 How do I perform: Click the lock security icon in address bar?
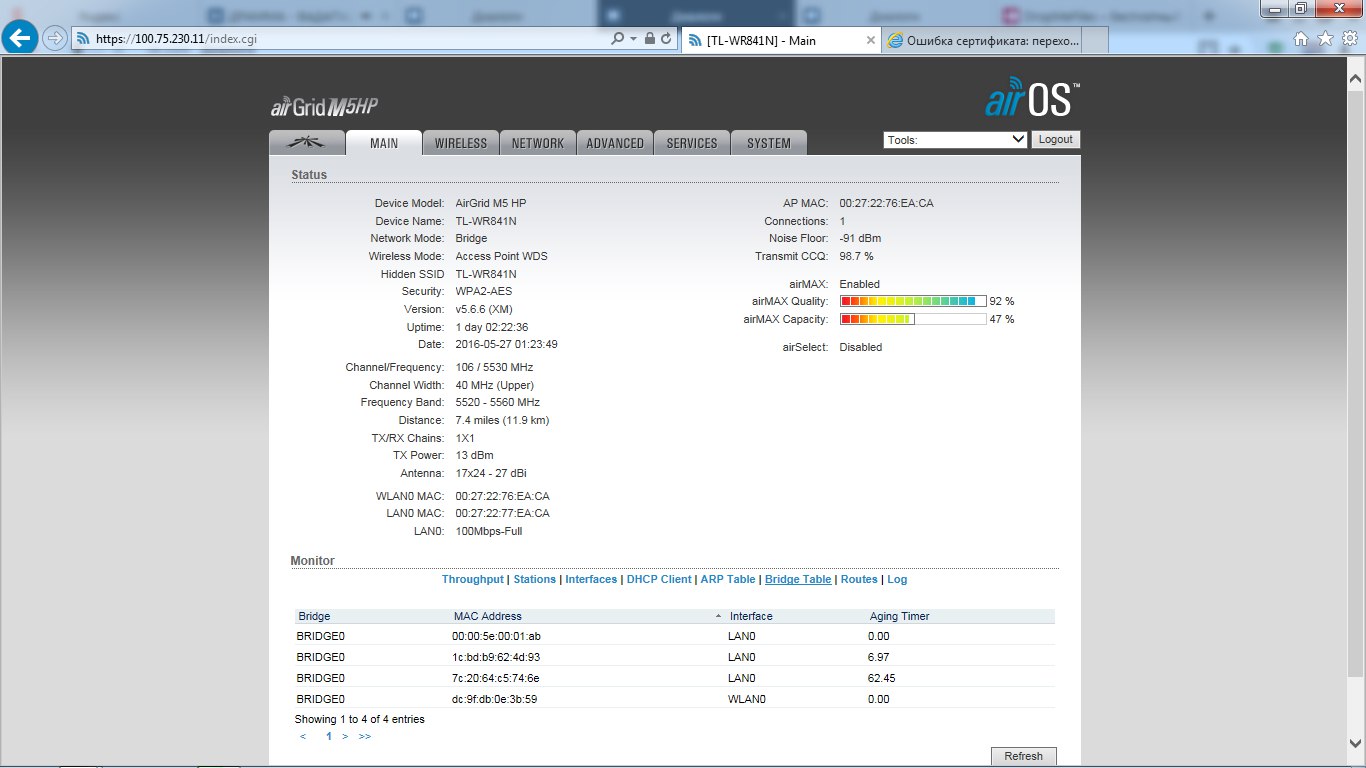pyautogui.click(x=650, y=38)
